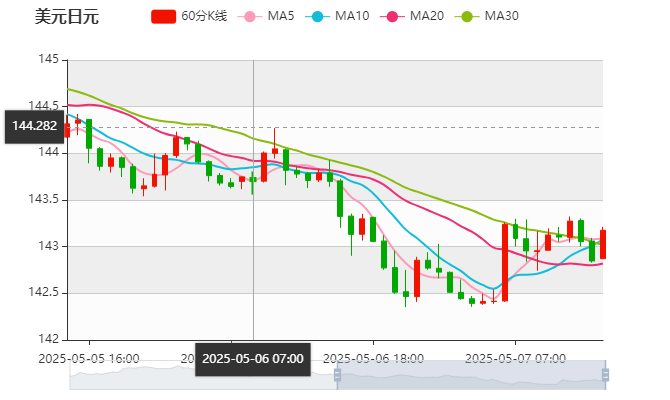Hide the 60分K线 series via legend label

pyautogui.click(x=204, y=17)
